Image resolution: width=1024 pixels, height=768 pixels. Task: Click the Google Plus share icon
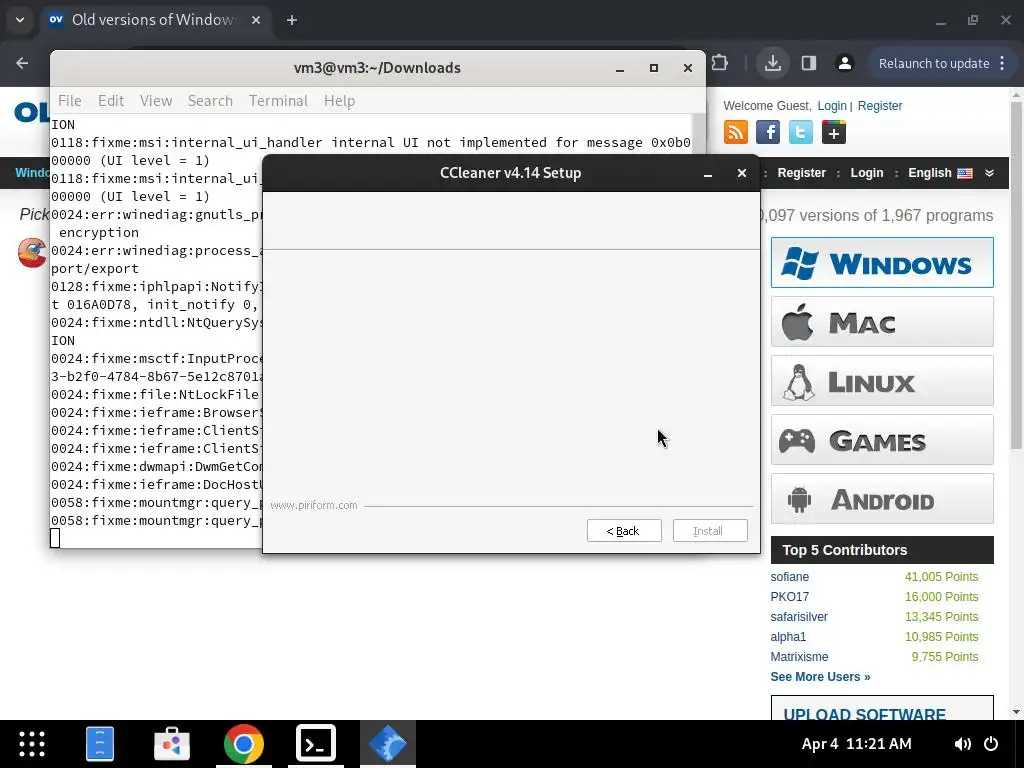point(833,133)
